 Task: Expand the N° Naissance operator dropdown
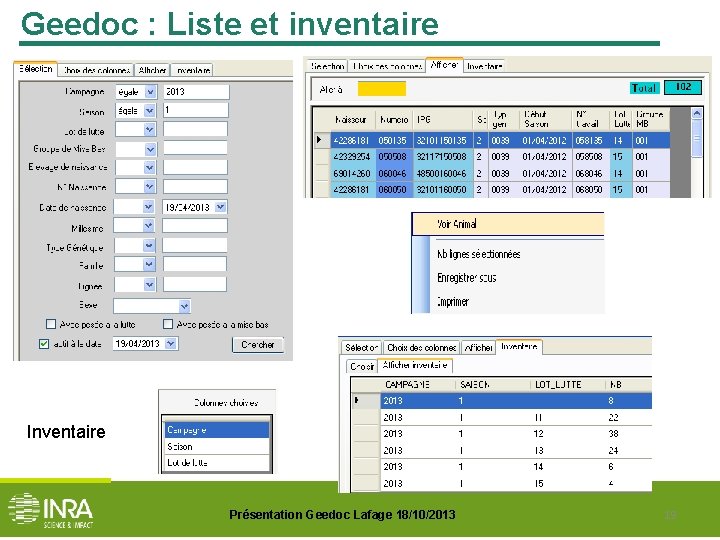coord(149,186)
